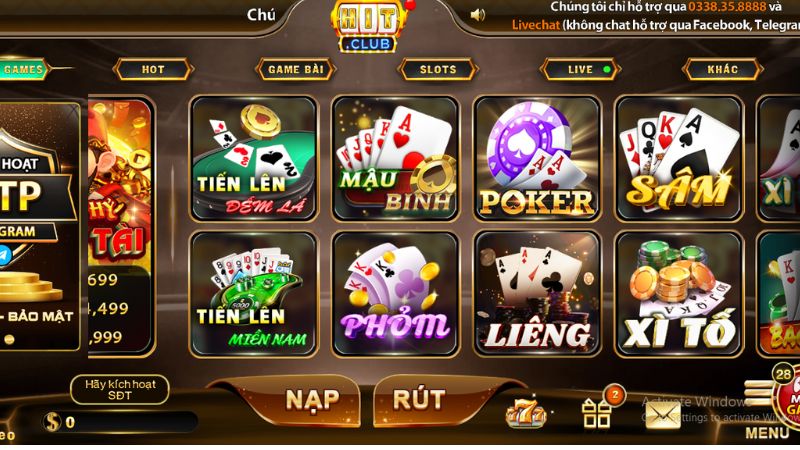This screenshot has width=800, height=450.
Task: Open the Poker game tile
Action: (537, 159)
